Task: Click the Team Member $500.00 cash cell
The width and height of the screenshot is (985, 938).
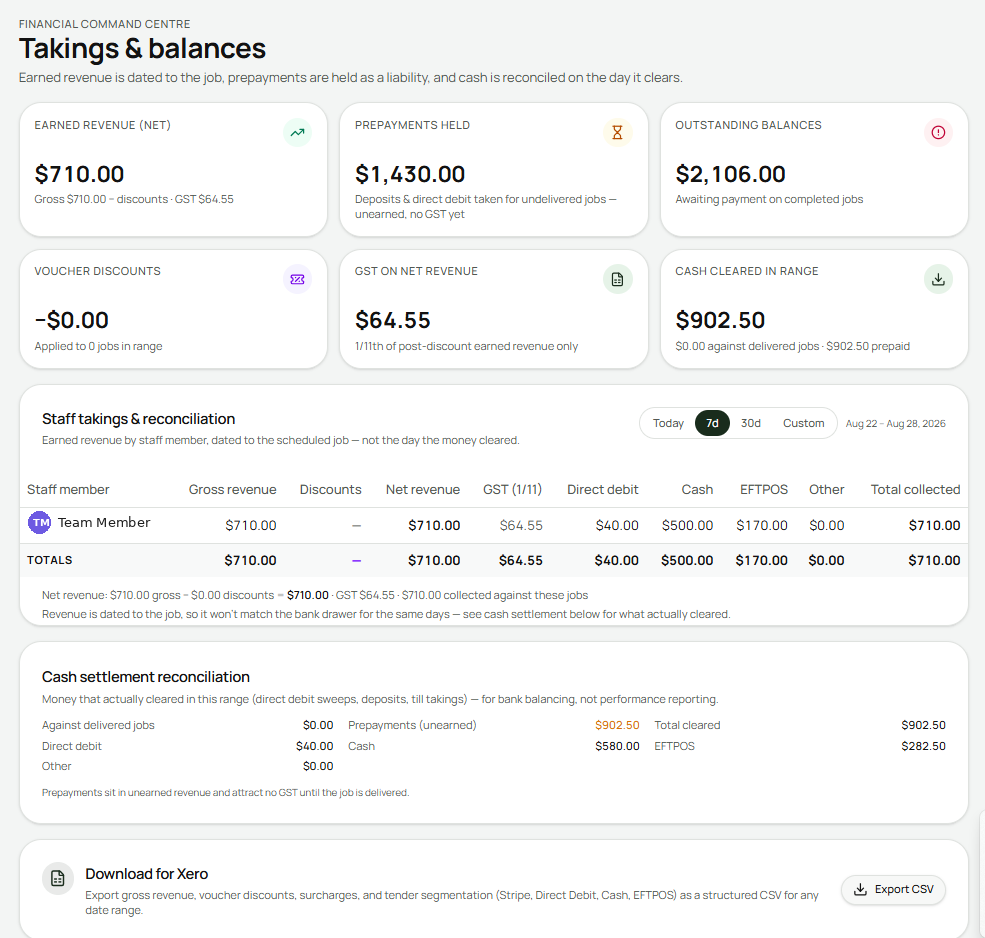Action: 687,525
